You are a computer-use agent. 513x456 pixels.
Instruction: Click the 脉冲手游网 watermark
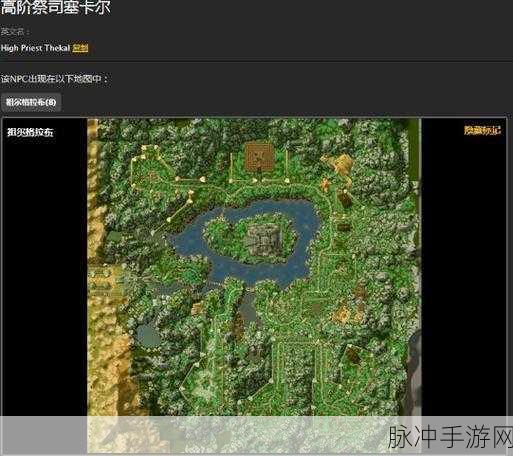(x=450, y=437)
